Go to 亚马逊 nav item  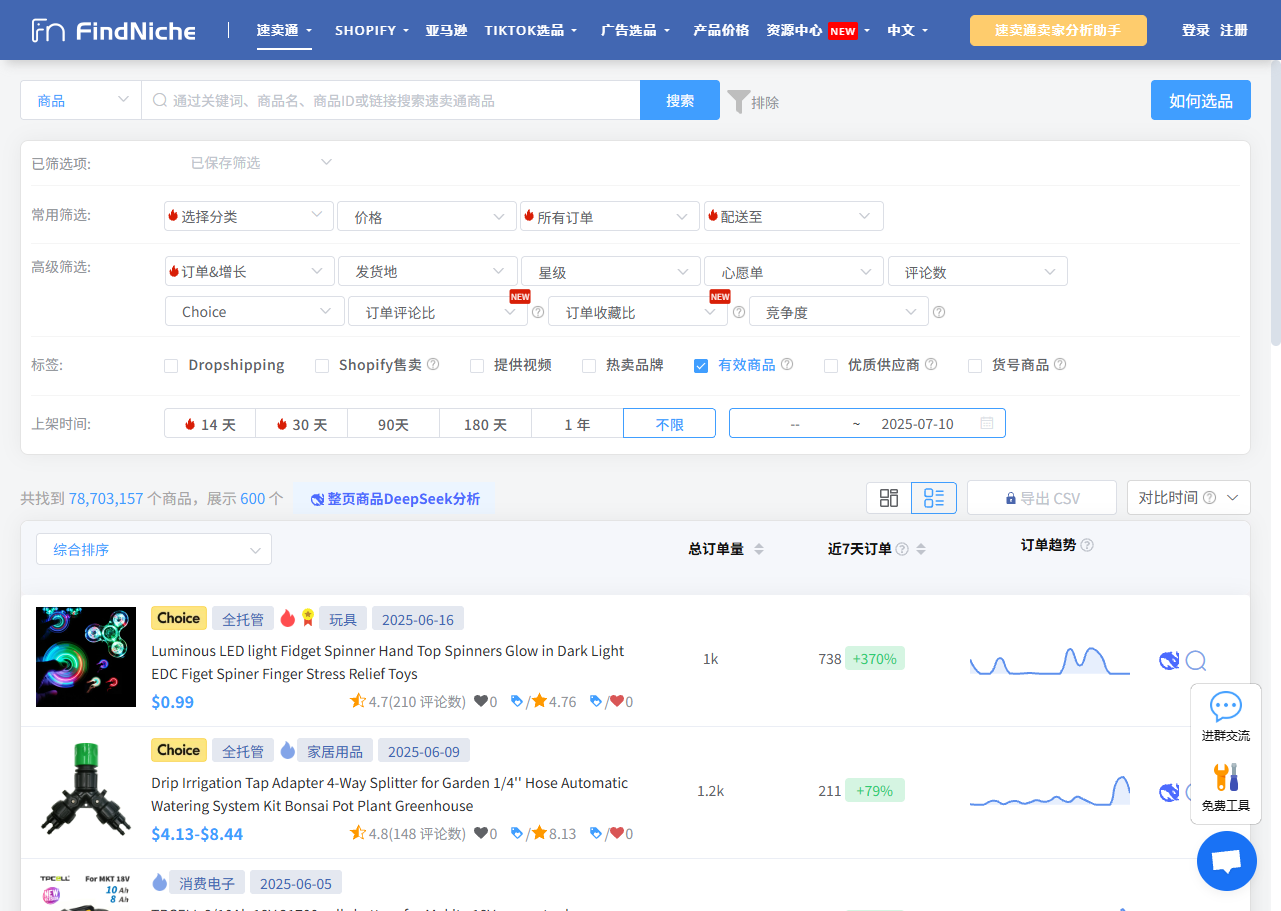coord(446,30)
